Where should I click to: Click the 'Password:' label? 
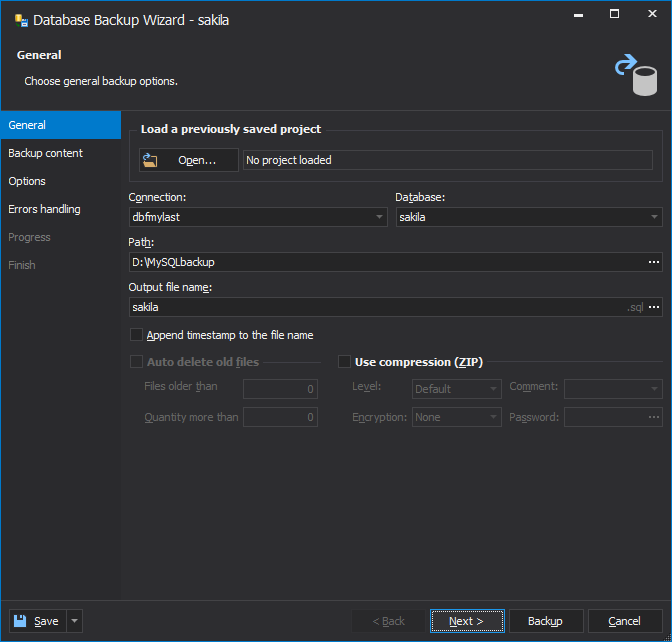tap(534, 417)
